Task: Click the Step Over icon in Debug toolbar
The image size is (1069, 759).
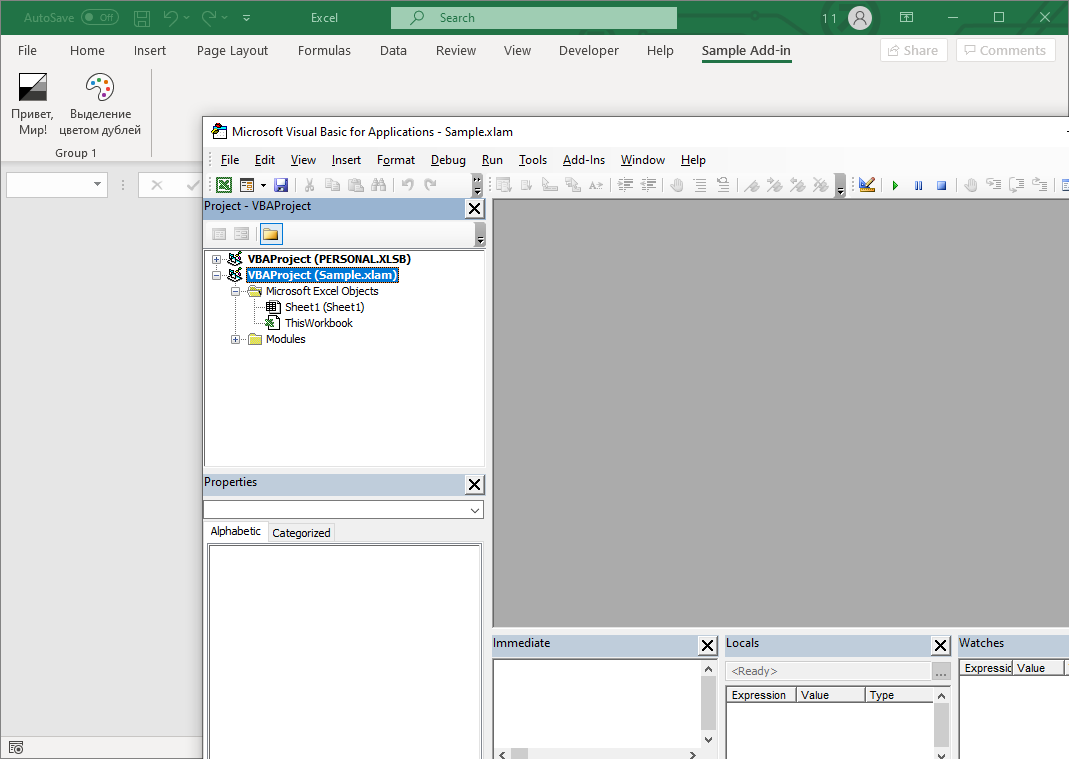Action: click(1017, 185)
